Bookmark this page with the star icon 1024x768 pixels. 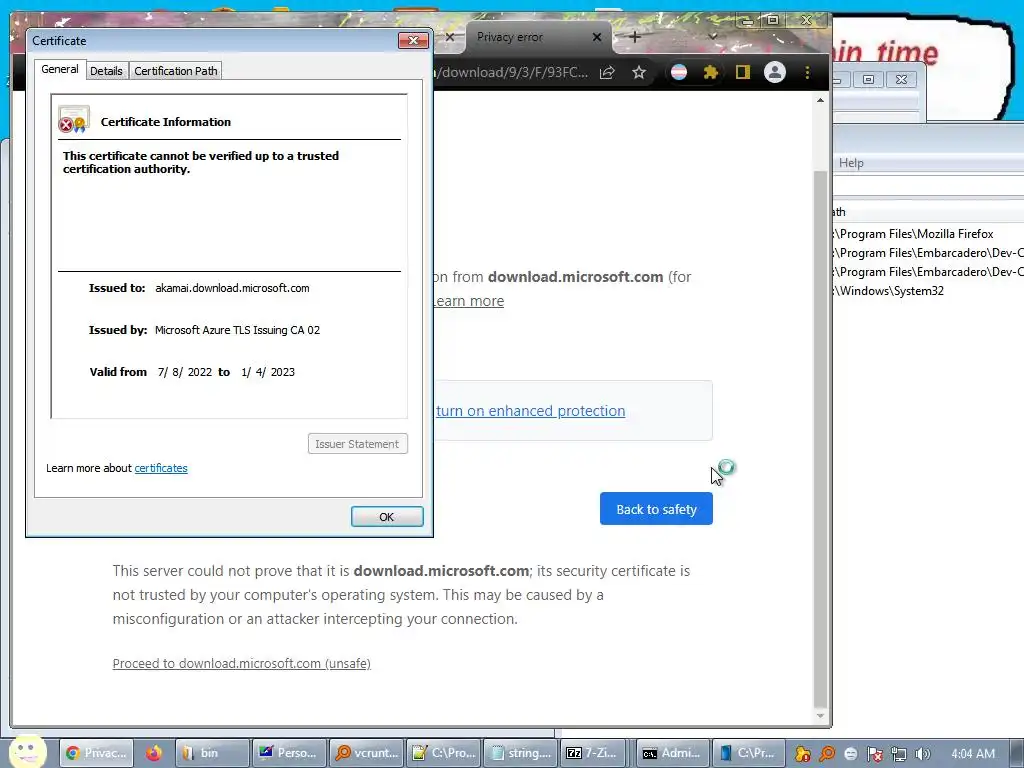639,72
